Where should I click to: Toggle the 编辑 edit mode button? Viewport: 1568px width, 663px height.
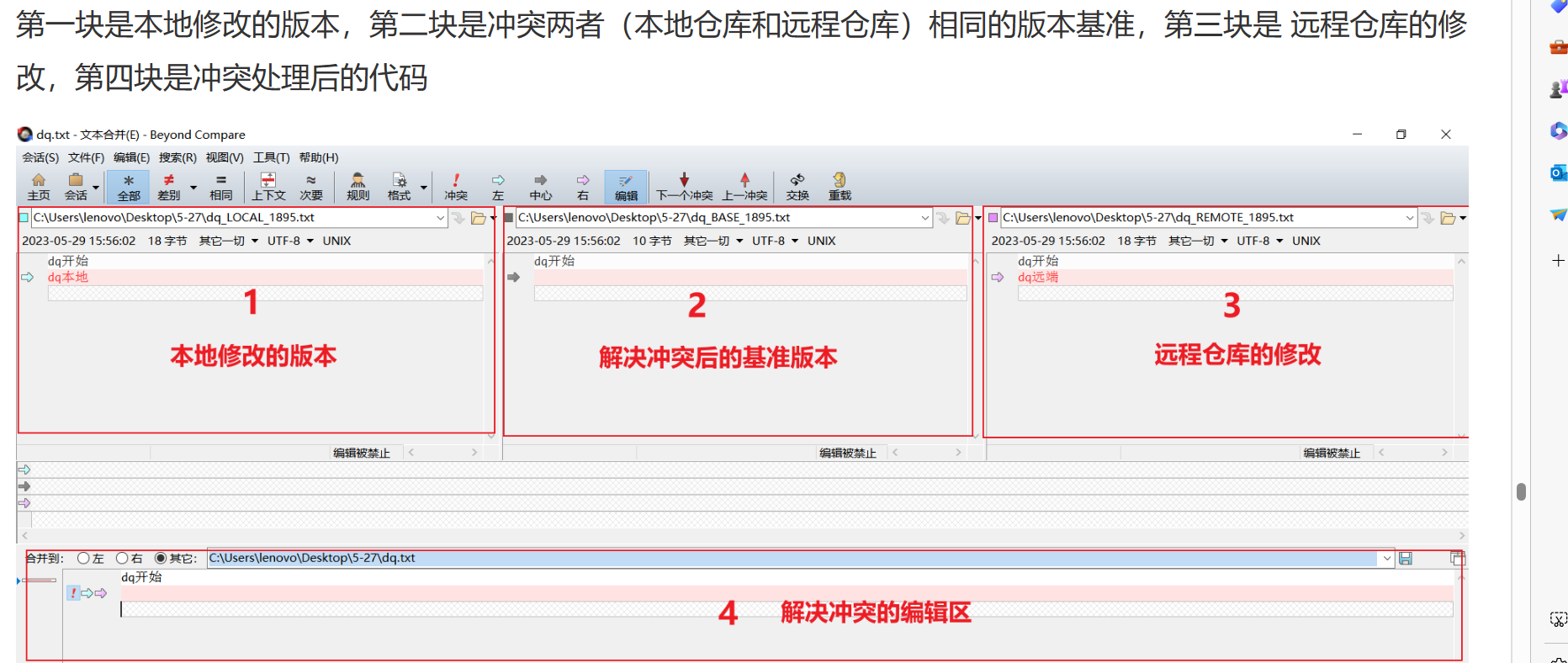click(626, 187)
